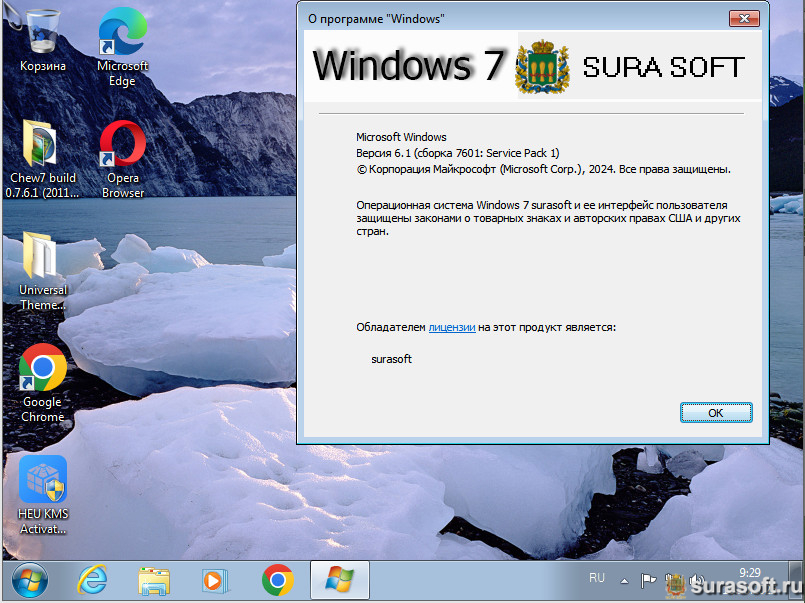The image size is (805, 603).
Task: Click the clock showing 9:29
Action: click(749, 572)
